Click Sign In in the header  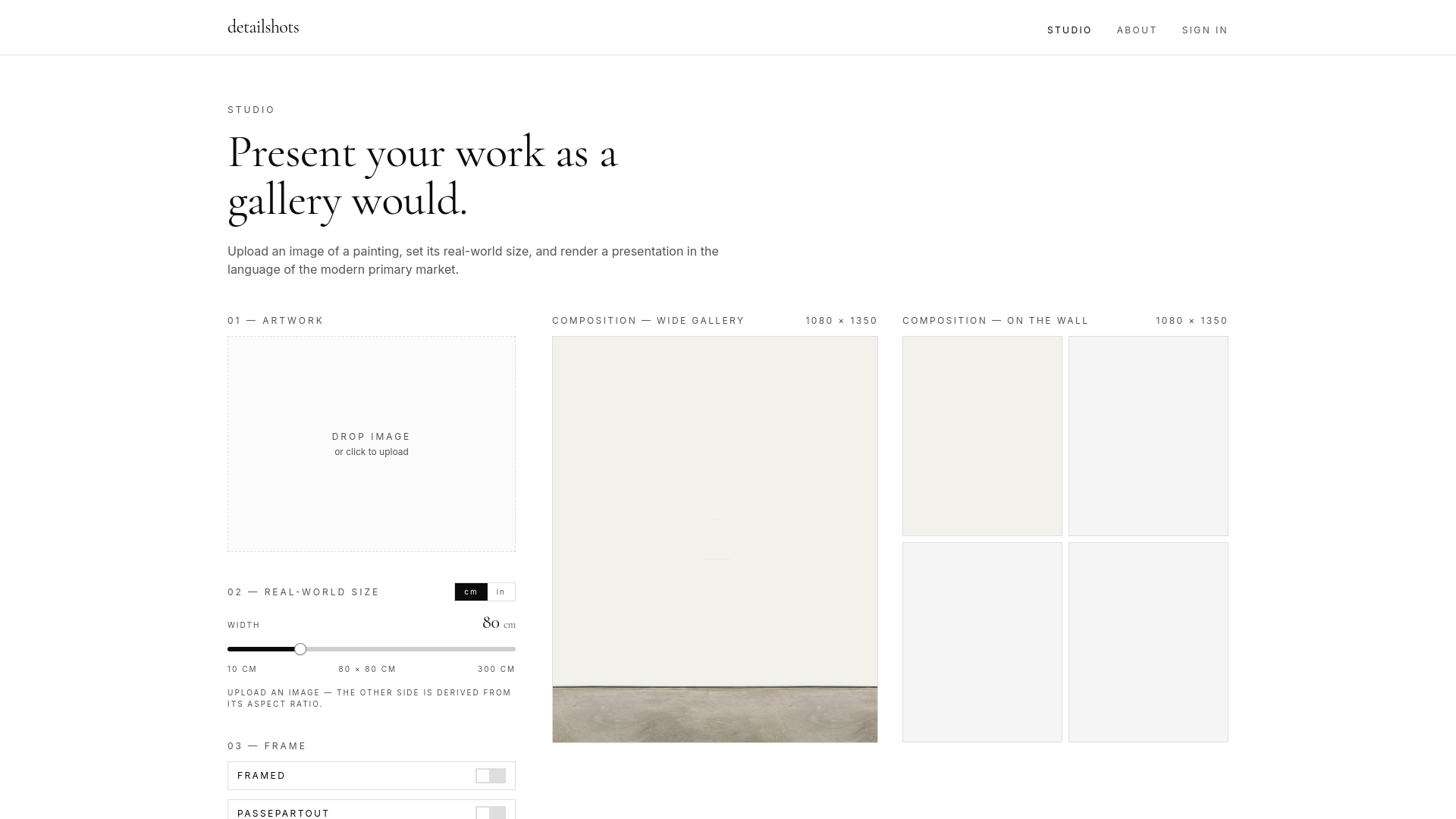point(1204,30)
